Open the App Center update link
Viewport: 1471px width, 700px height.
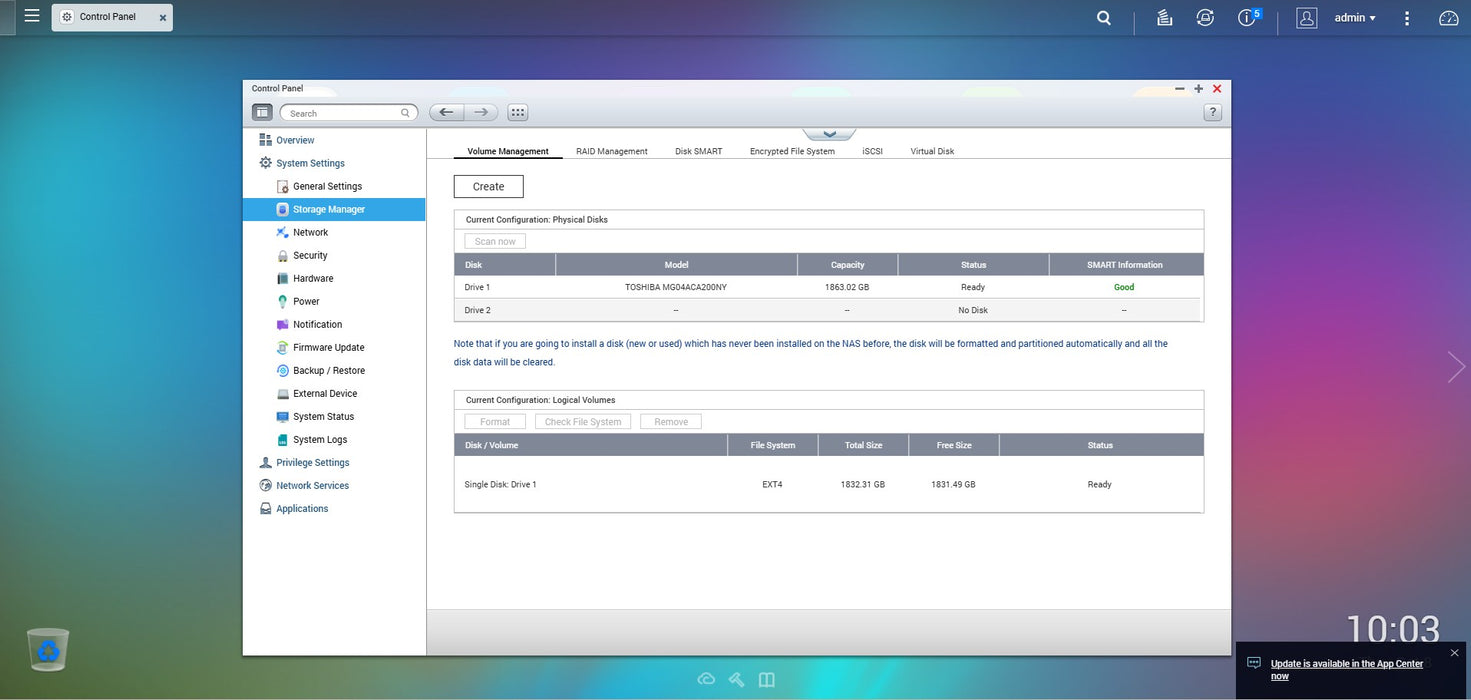point(1347,670)
